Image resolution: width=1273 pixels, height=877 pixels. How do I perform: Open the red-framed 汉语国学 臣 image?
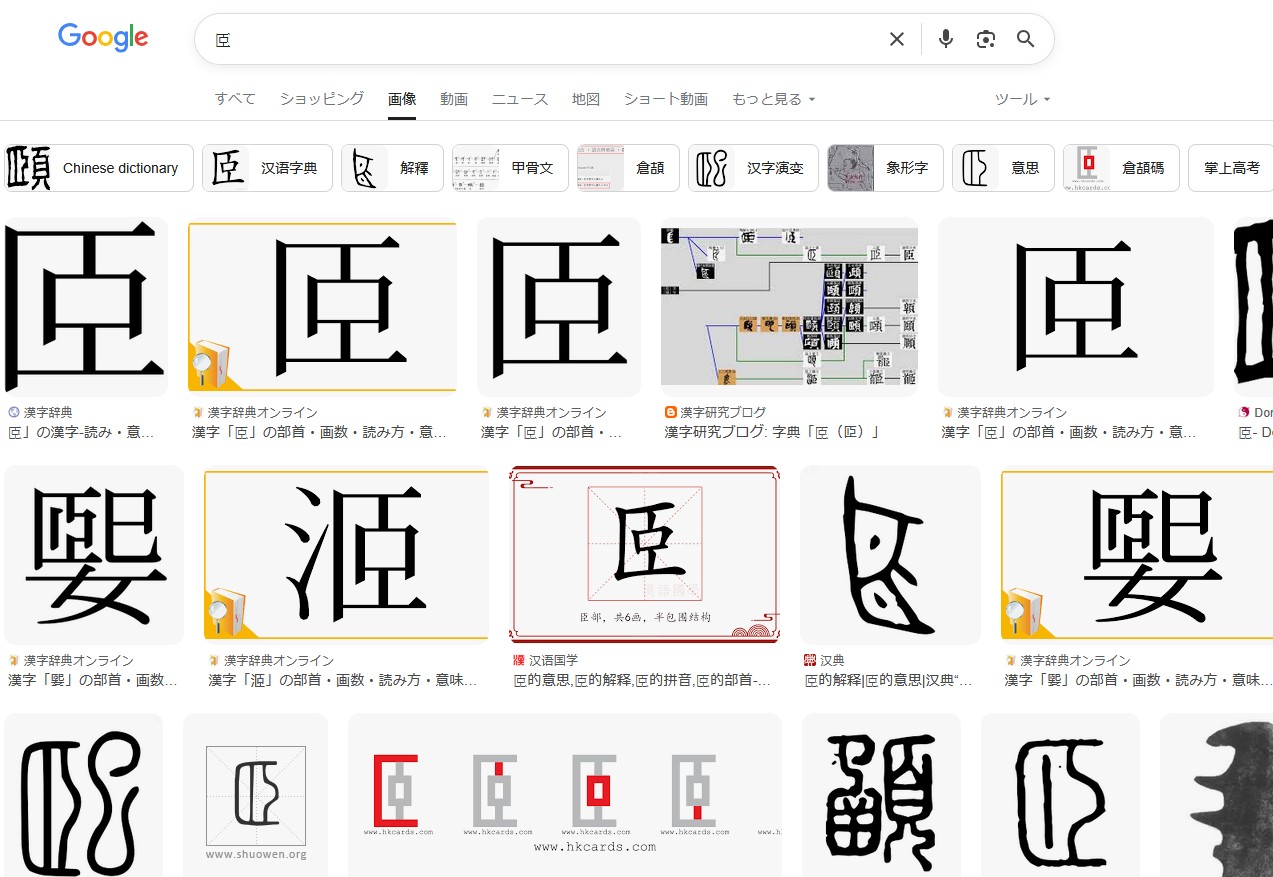(644, 555)
